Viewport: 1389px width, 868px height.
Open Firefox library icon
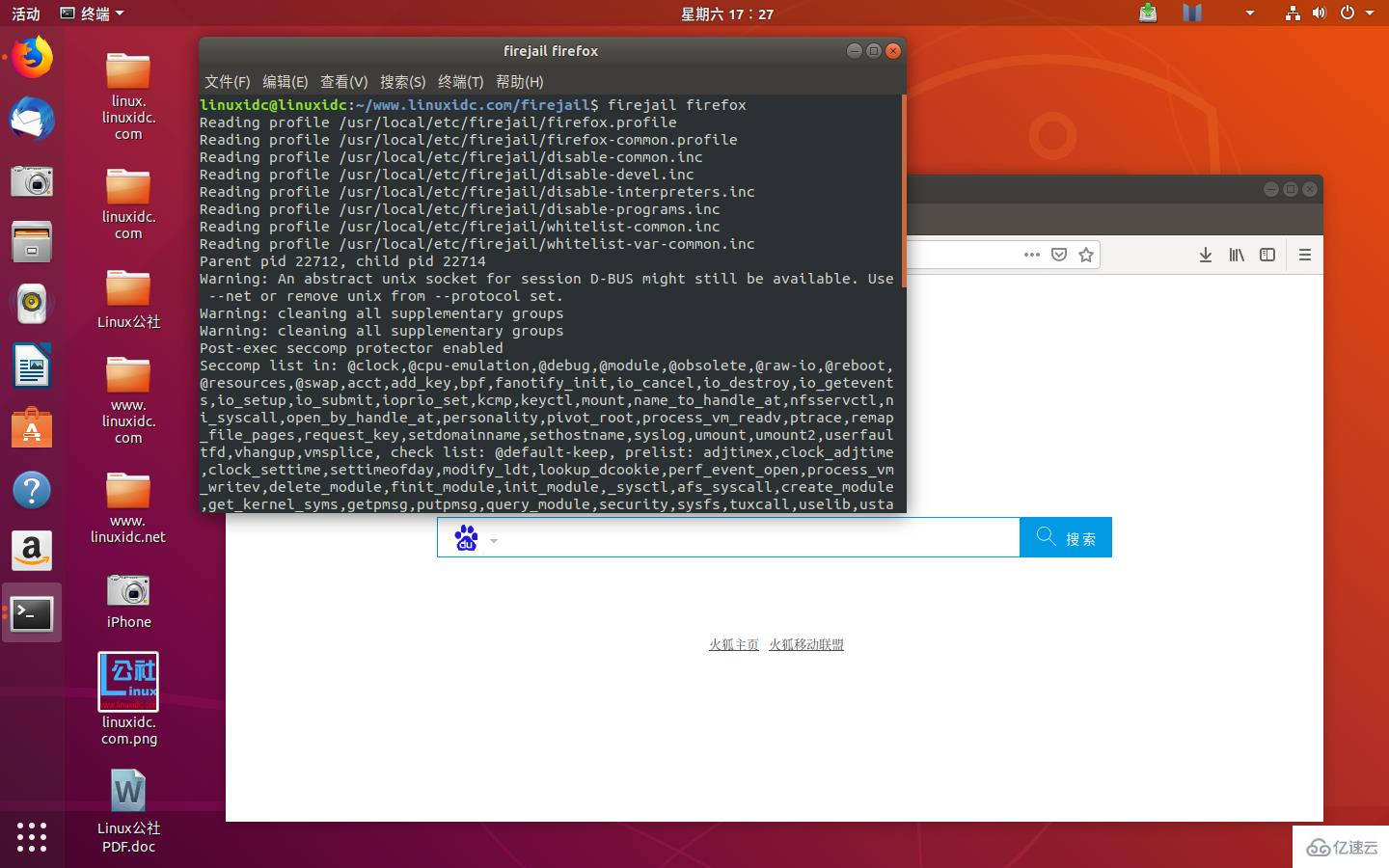click(x=1237, y=255)
